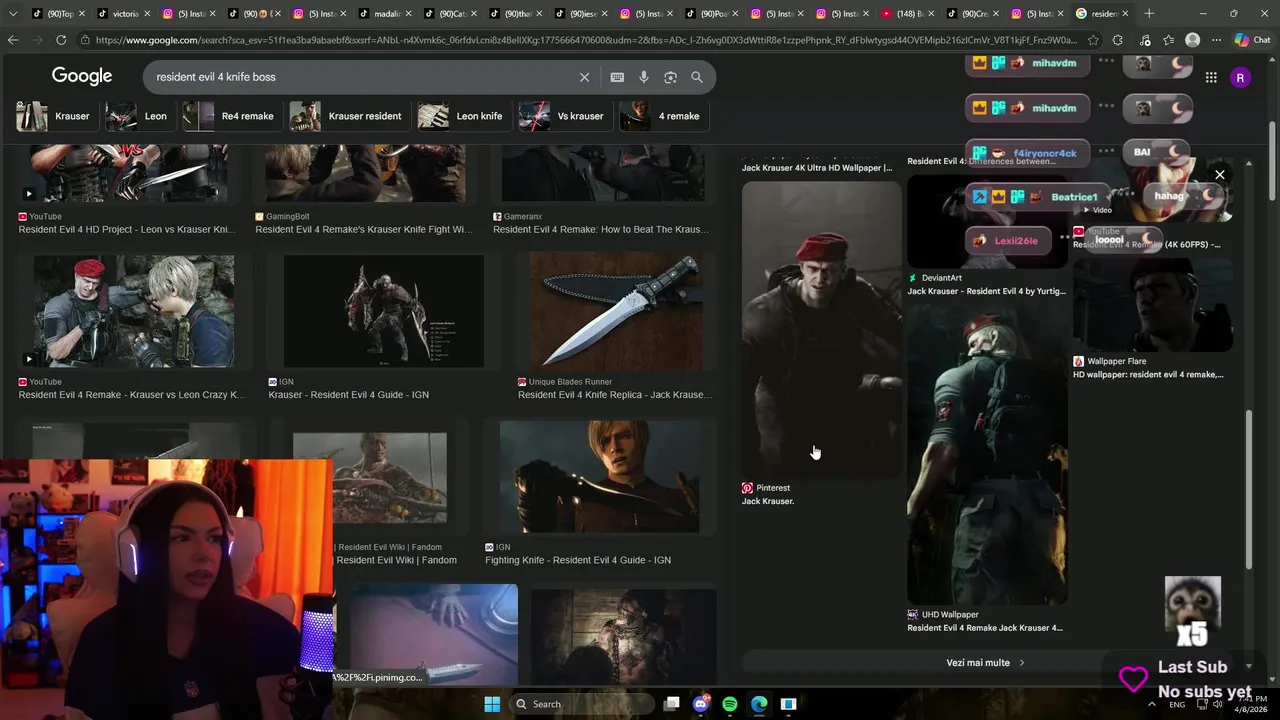This screenshot has height=720, width=1280.
Task: Open the Windows Start menu
Action: [492, 704]
